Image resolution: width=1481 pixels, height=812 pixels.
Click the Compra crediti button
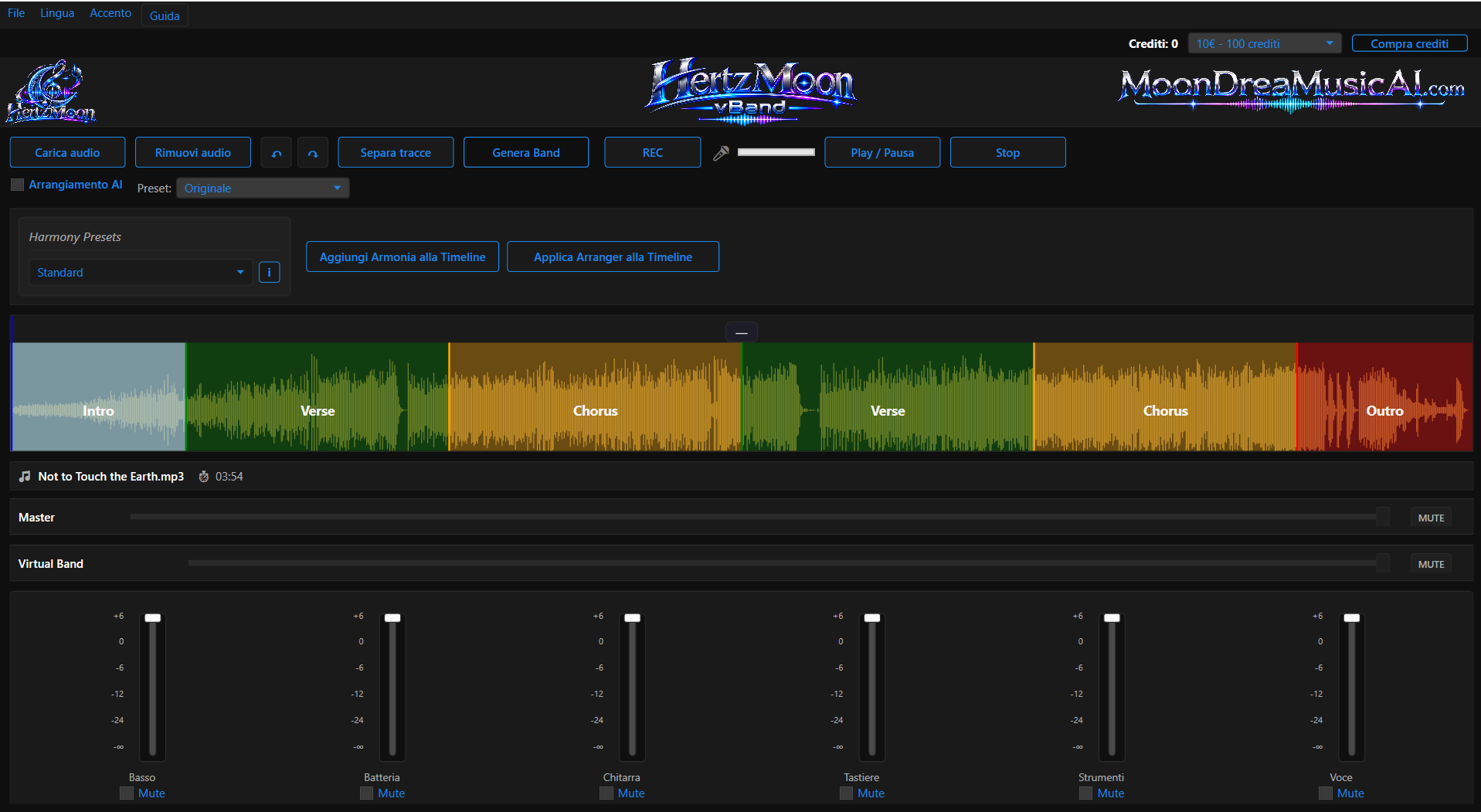point(1409,43)
